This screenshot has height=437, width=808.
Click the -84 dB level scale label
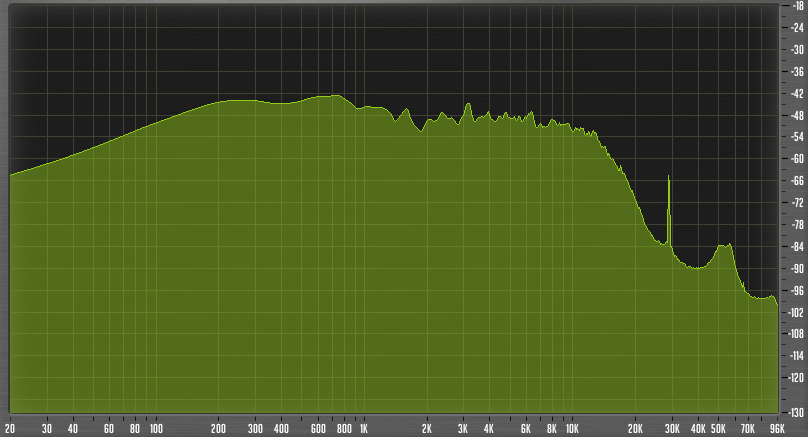coord(797,247)
